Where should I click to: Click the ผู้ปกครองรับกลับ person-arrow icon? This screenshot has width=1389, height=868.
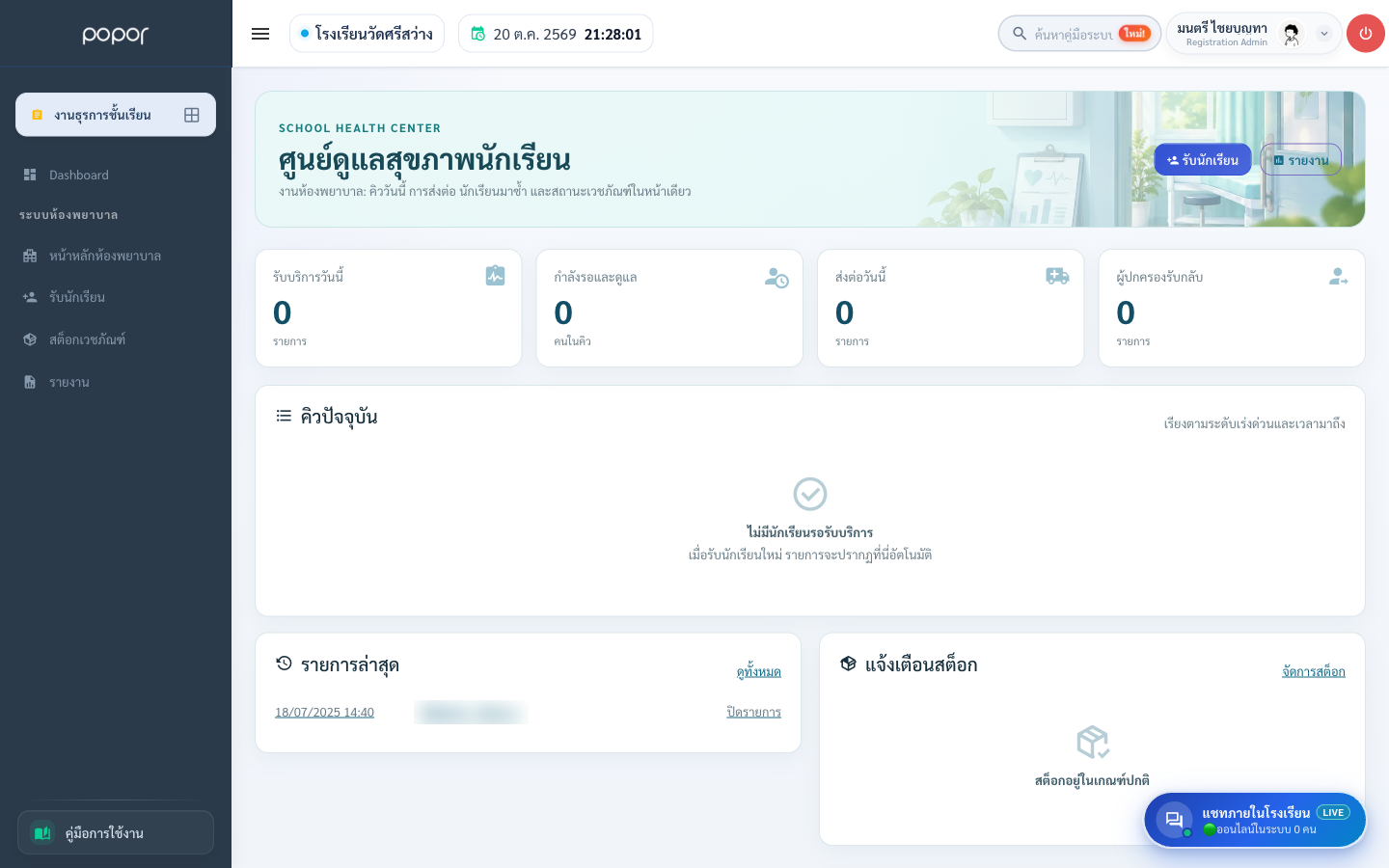pos(1338,277)
